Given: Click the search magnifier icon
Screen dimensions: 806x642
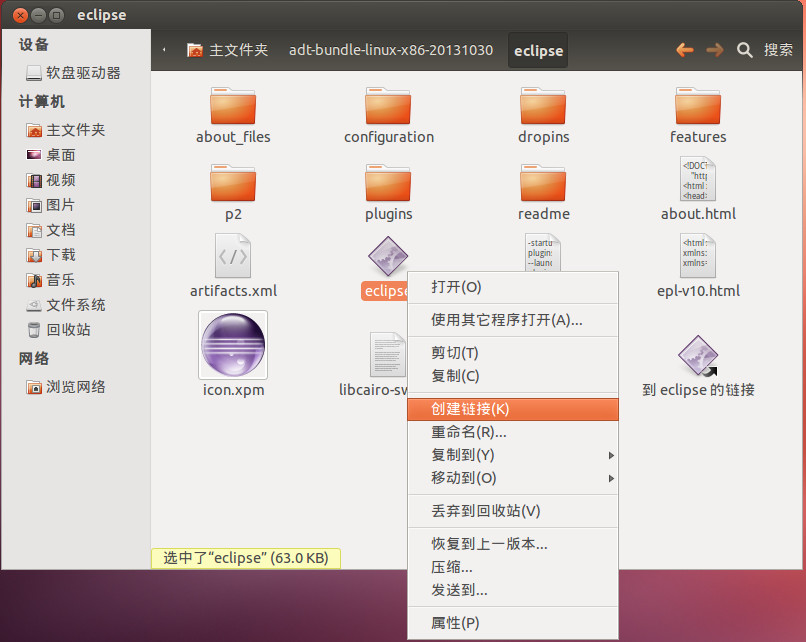Looking at the screenshot, I should point(744,50).
